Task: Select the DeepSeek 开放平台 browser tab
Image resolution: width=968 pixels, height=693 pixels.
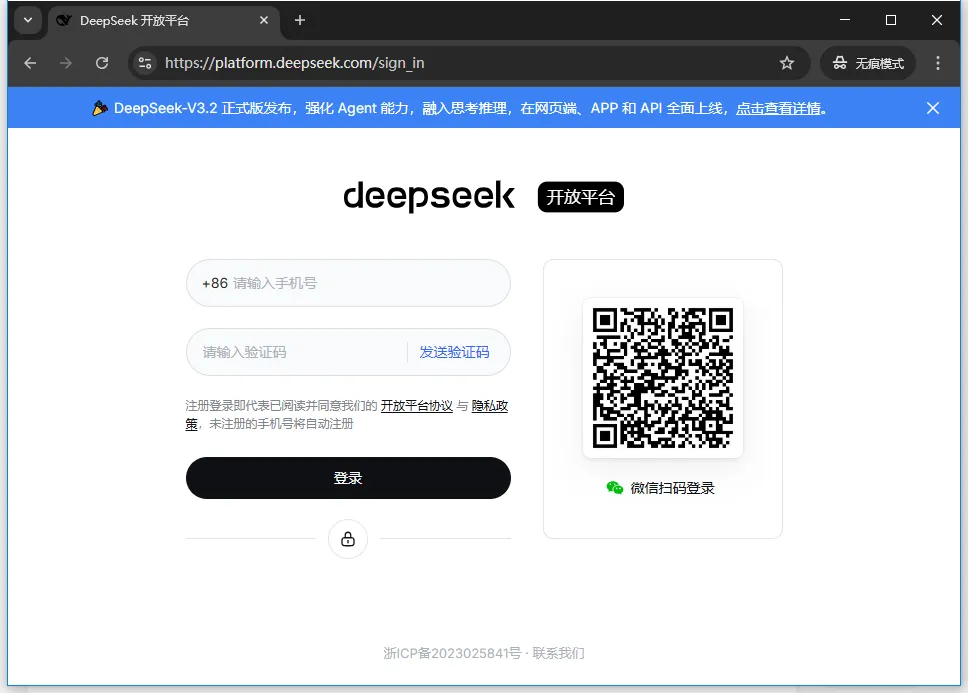Action: pos(164,20)
